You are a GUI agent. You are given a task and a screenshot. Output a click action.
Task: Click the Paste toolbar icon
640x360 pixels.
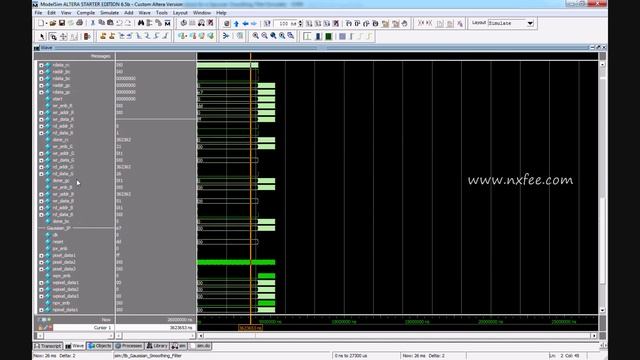click(x=110, y=23)
